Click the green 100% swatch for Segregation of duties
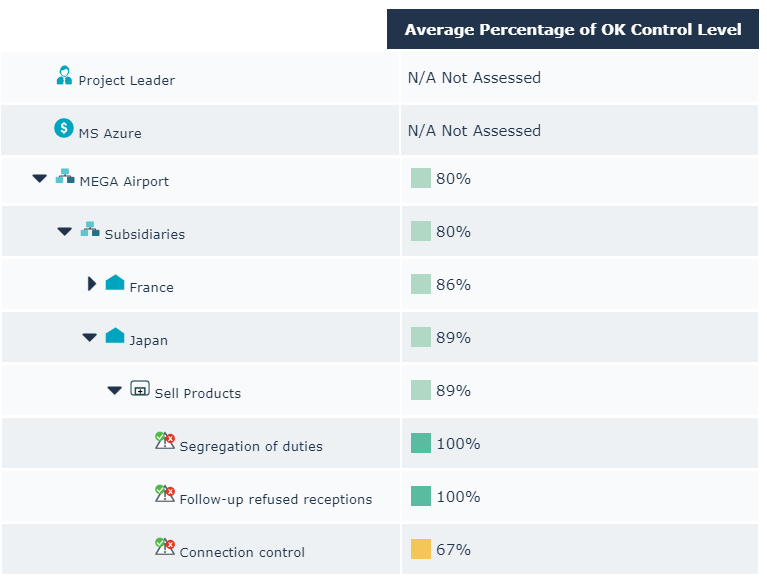This screenshot has width=767, height=584. pyautogui.click(x=421, y=443)
